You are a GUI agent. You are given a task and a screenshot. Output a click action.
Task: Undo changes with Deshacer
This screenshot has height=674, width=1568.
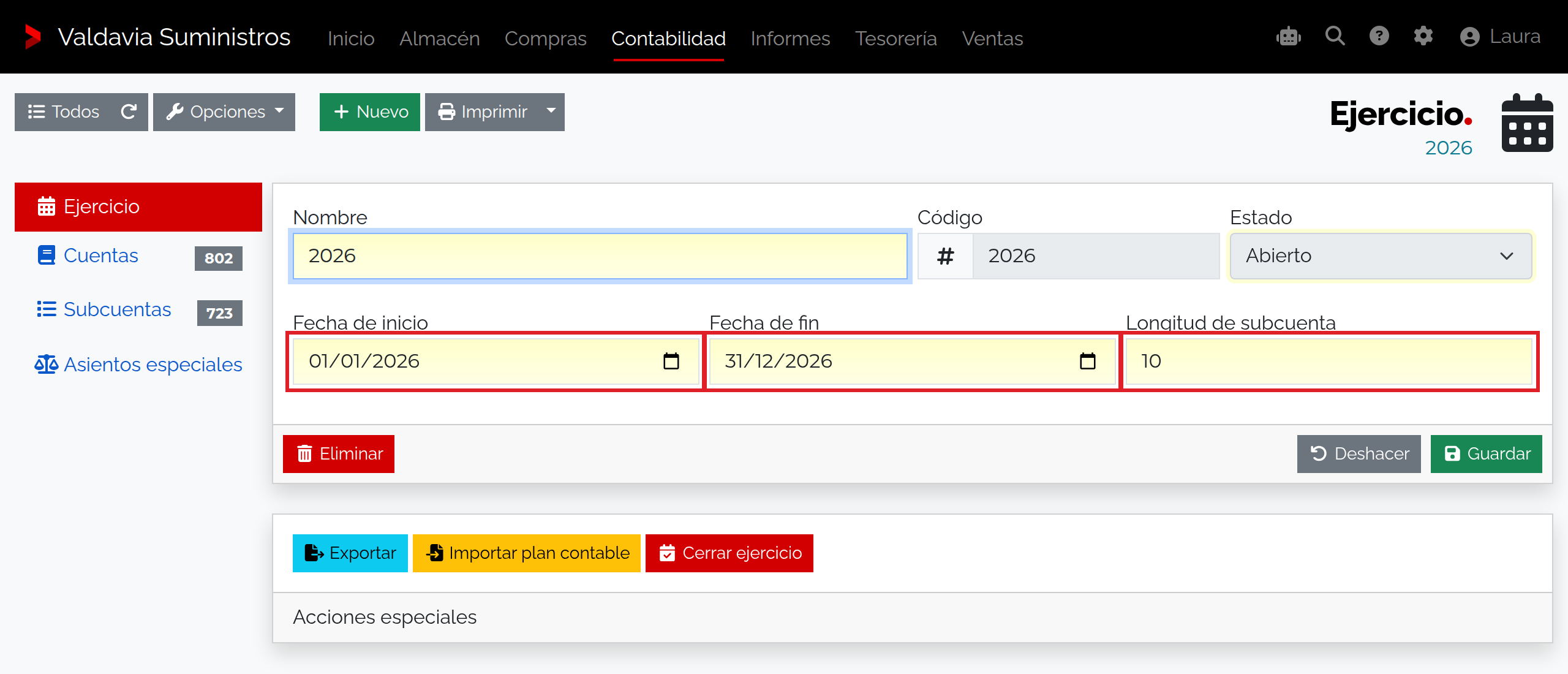coord(1359,454)
